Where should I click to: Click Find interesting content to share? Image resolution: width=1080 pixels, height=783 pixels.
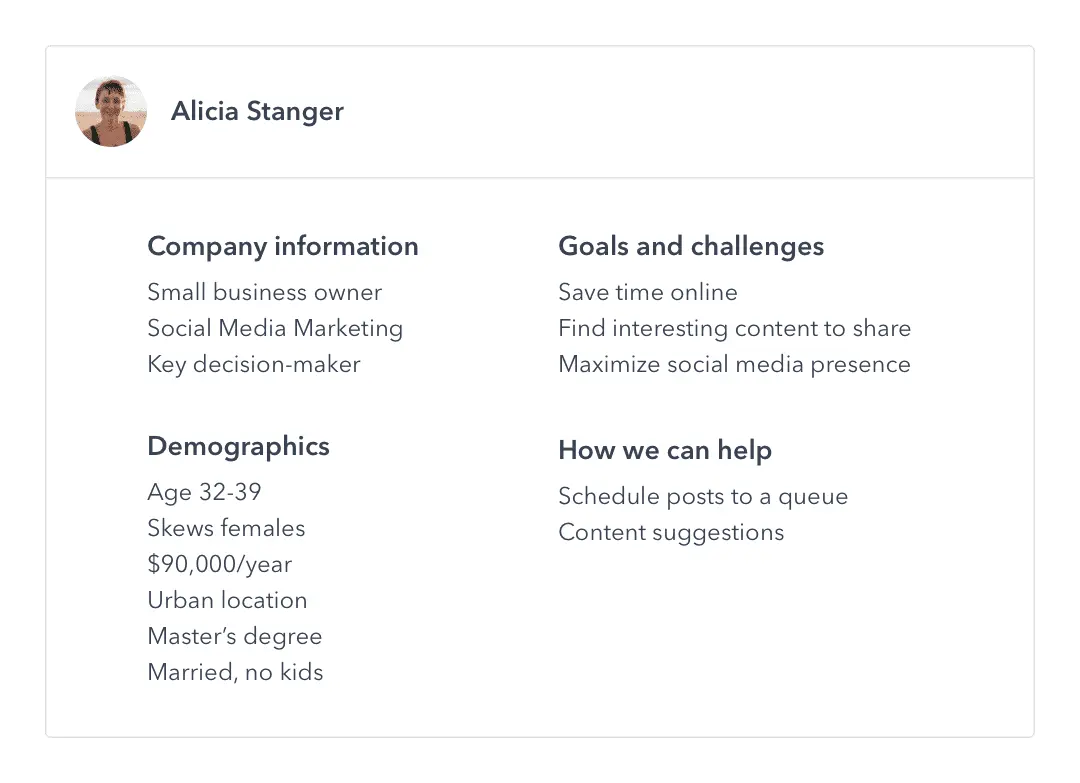tap(734, 328)
